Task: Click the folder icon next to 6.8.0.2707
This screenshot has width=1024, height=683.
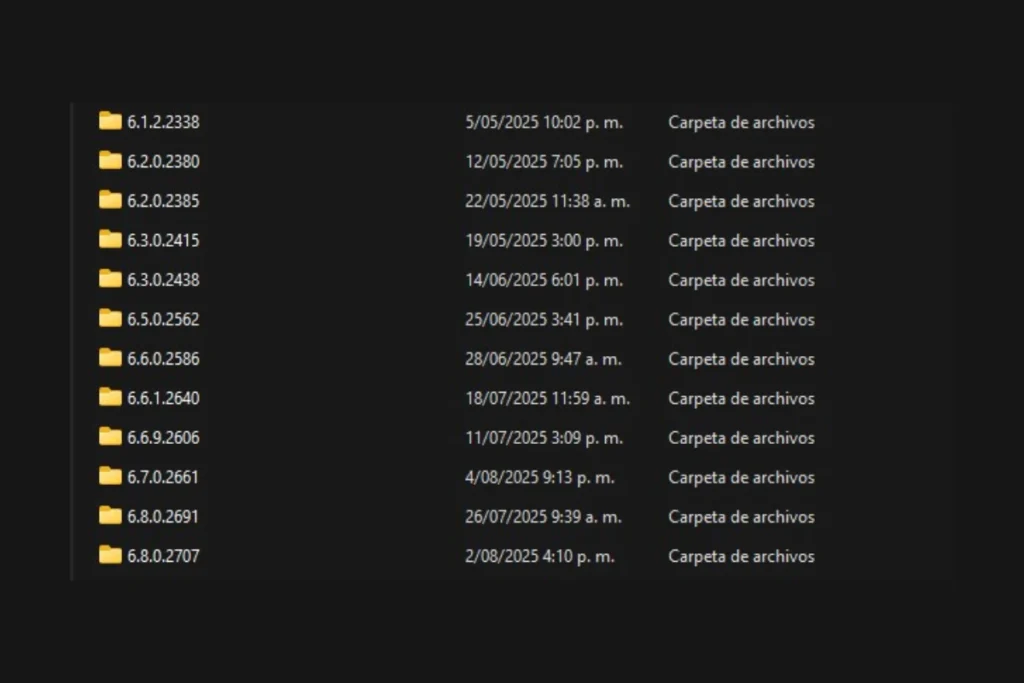Action: (x=109, y=556)
